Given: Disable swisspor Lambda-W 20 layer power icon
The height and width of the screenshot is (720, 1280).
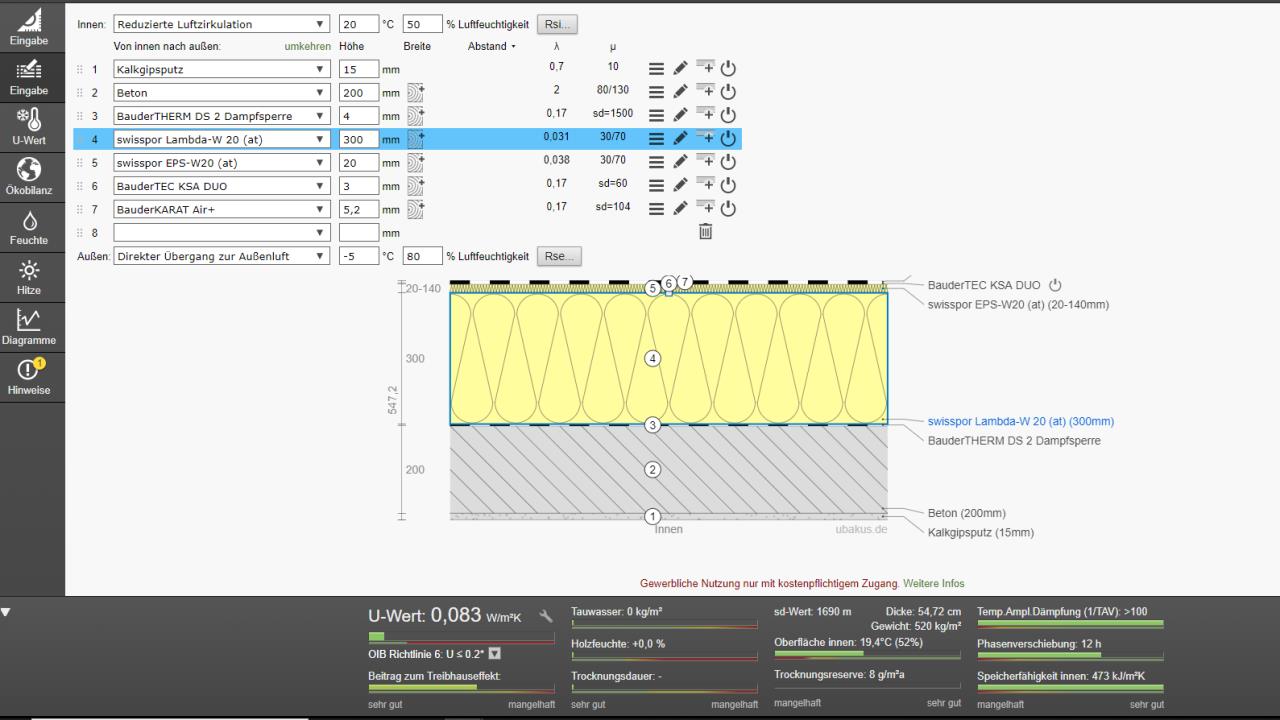Looking at the screenshot, I should click(x=728, y=139).
